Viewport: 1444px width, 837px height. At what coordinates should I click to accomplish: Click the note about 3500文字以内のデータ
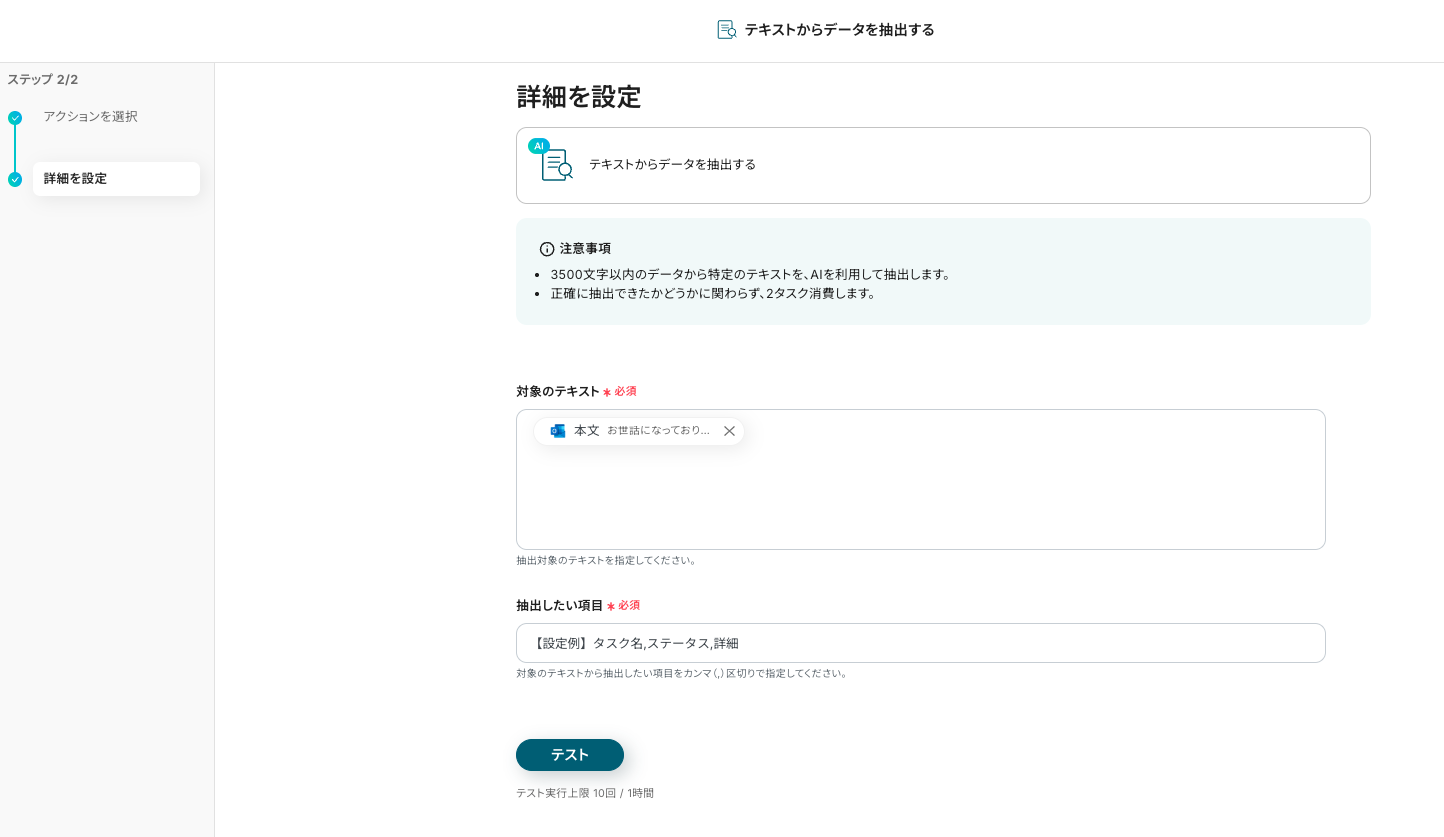pyautogui.click(x=751, y=274)
